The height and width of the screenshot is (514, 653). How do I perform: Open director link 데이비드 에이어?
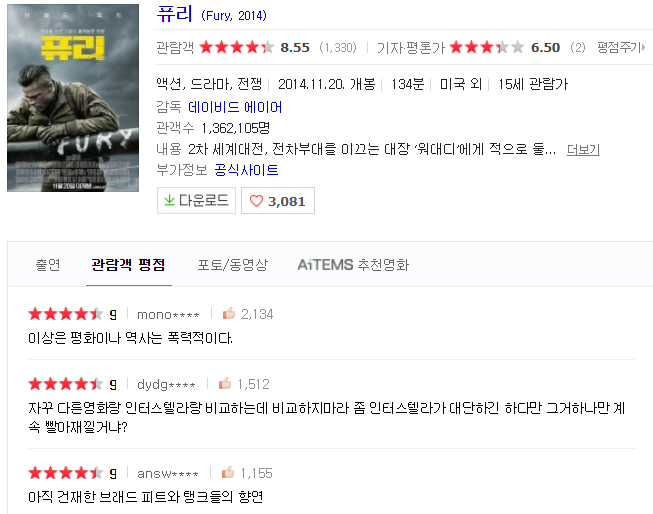click(x=235, y=107)
